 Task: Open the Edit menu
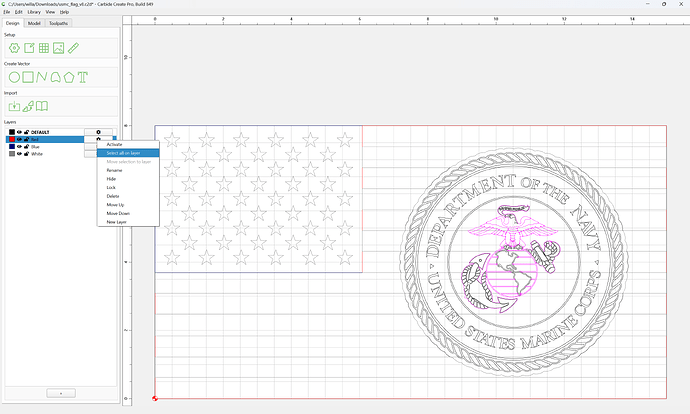18,12
